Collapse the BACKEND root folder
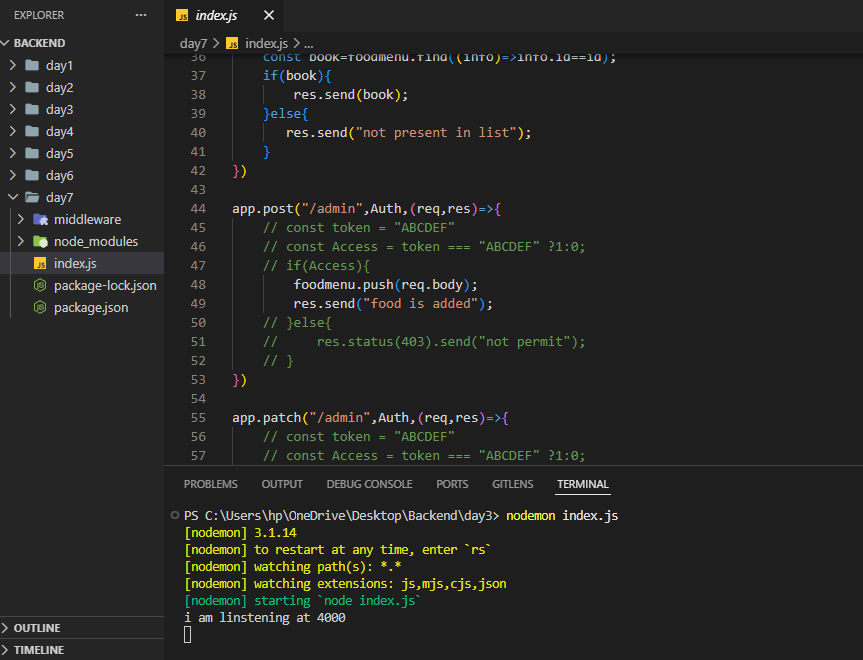The width and height of the screenshot is (863, 660). point(6,43)
